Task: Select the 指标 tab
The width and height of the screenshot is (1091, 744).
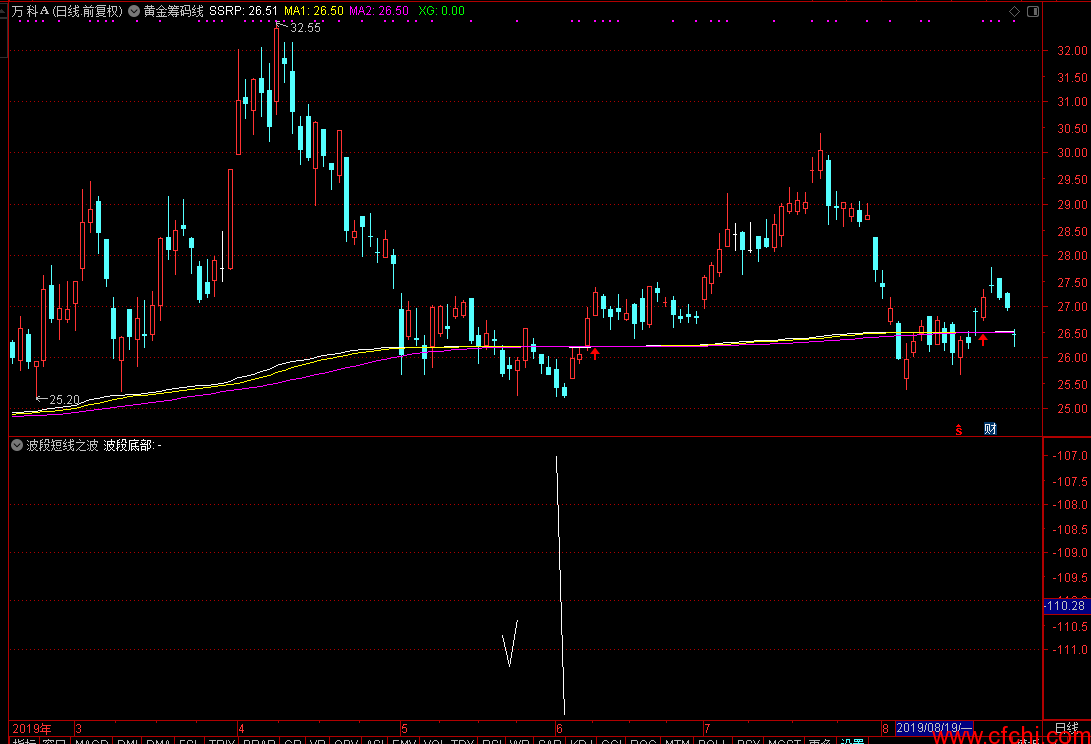Action: tap(24, 741)
